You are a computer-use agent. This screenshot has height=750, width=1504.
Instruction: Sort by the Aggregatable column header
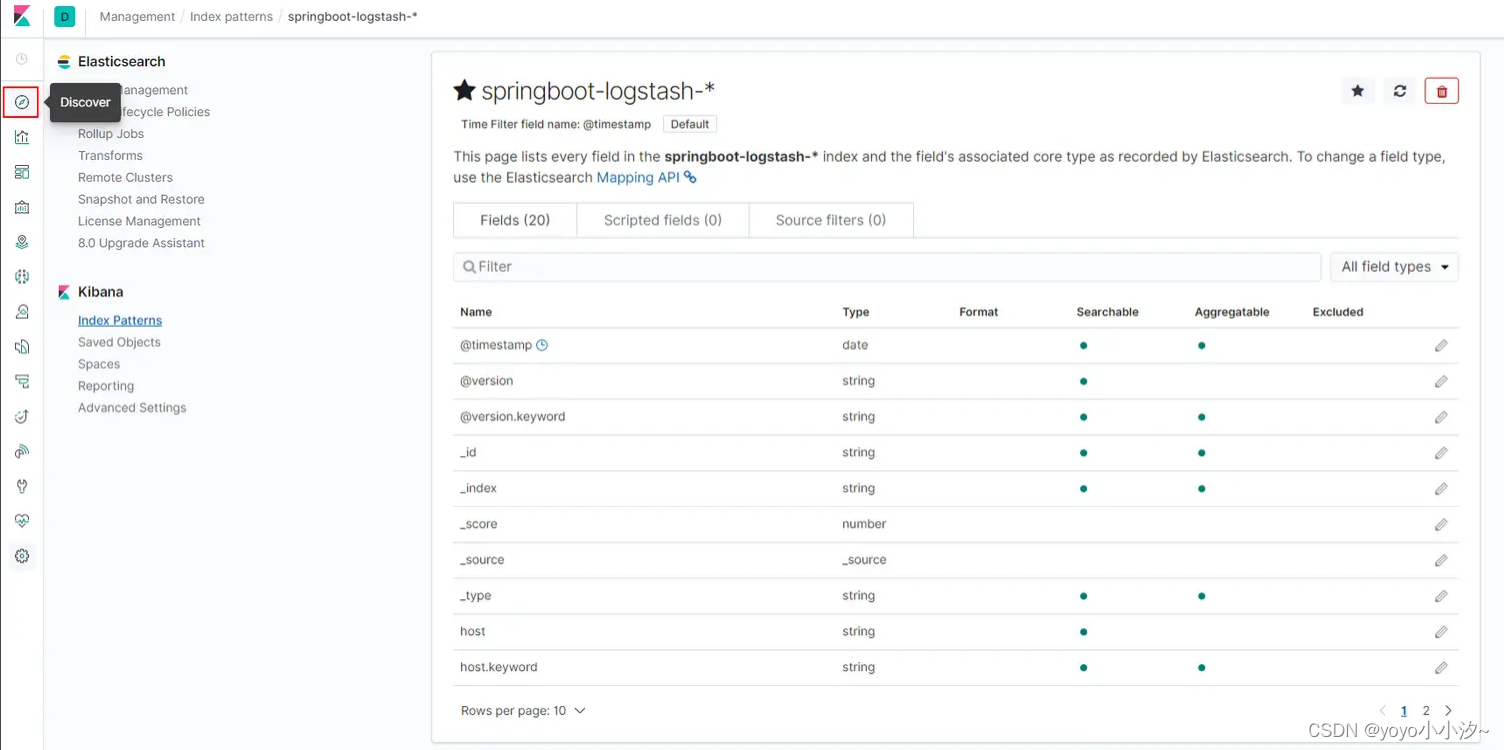coord(1232,312)
